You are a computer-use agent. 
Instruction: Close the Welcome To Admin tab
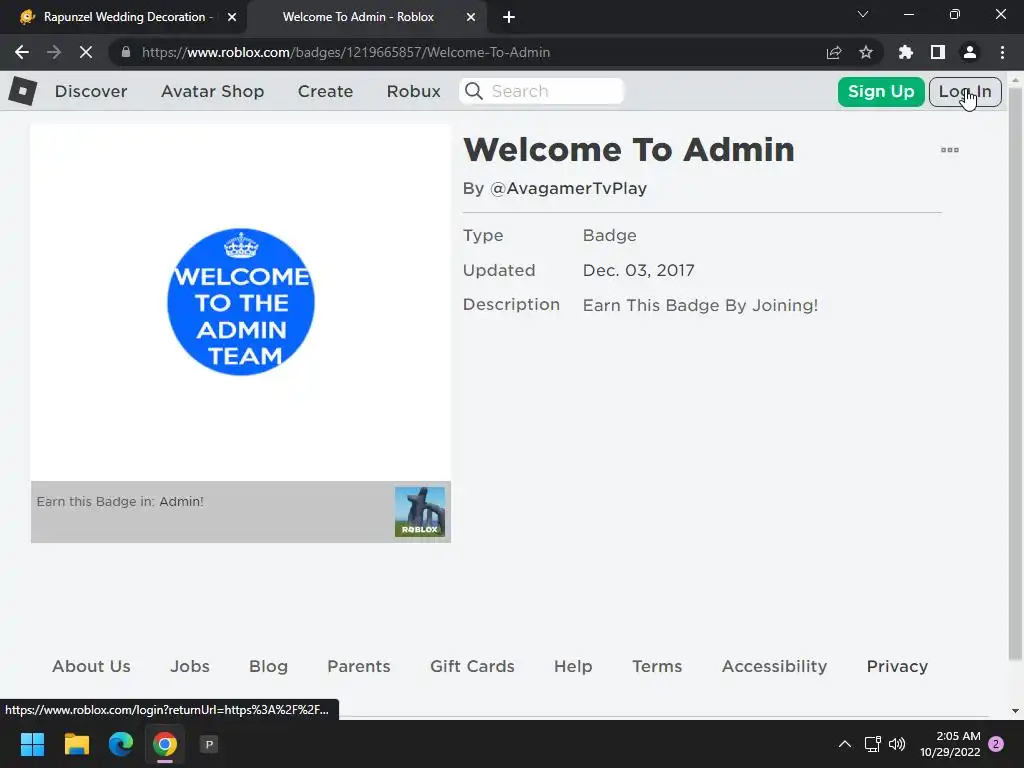tap(471, 18)
